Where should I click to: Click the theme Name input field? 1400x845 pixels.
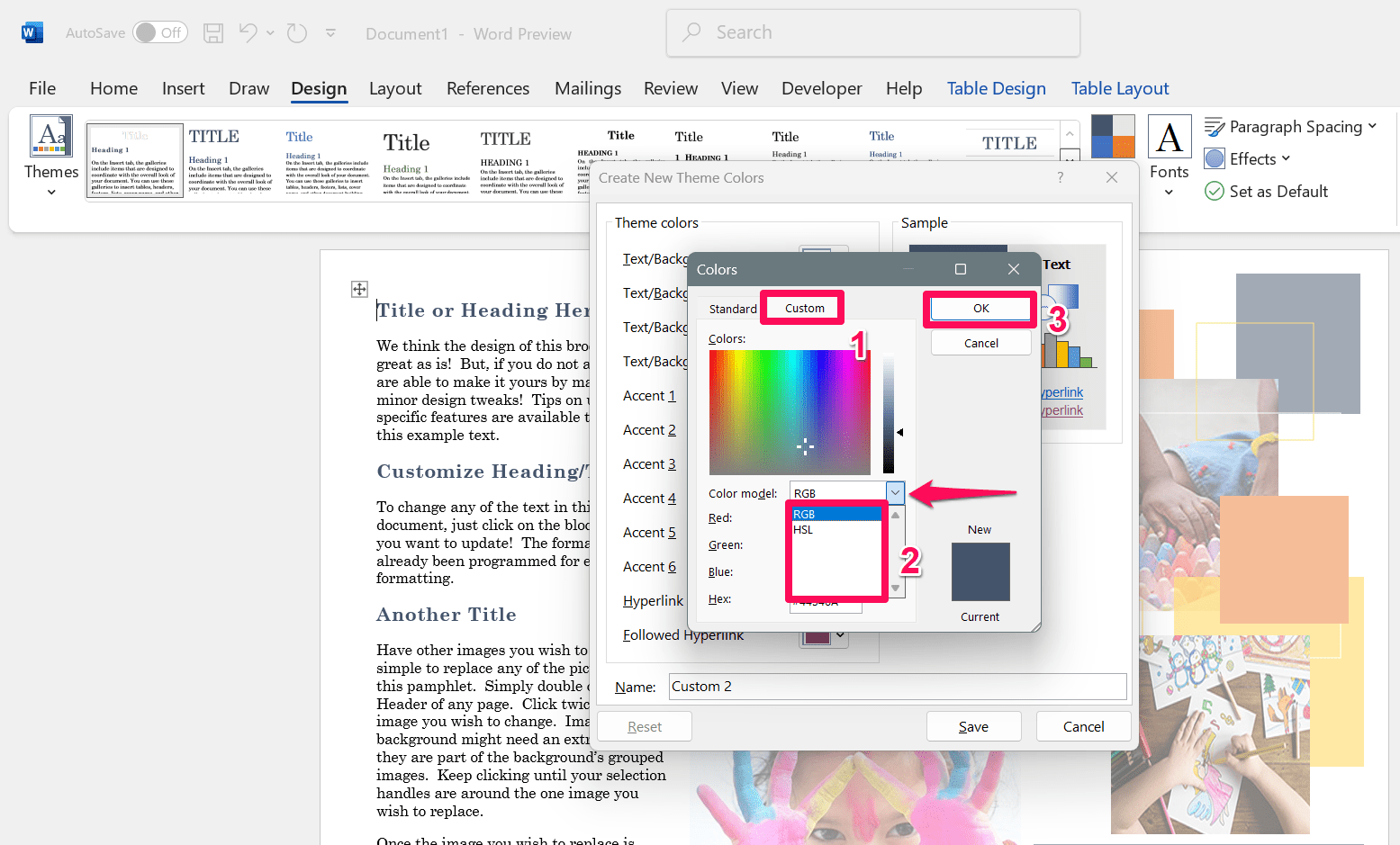[898, 687]
